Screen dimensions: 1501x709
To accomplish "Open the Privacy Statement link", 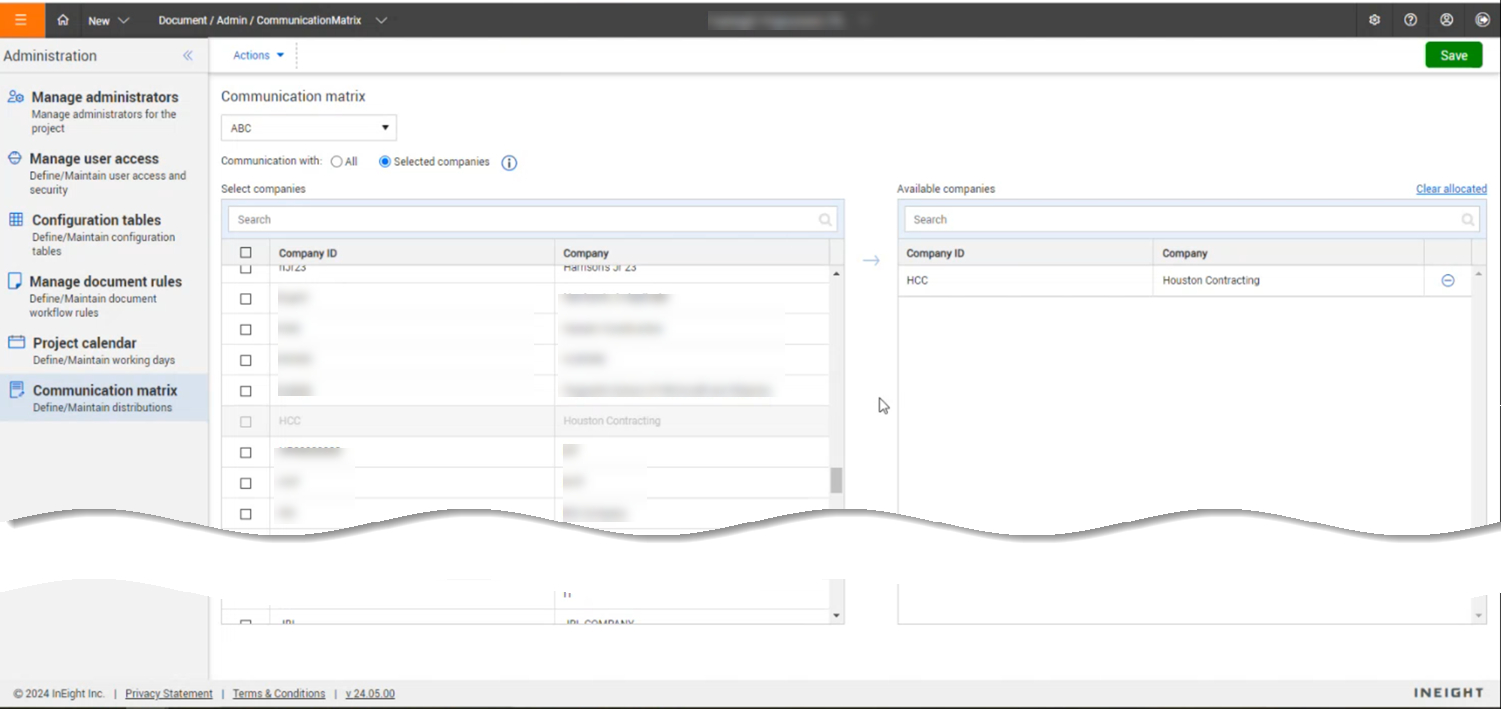I will tap(169, 694).
